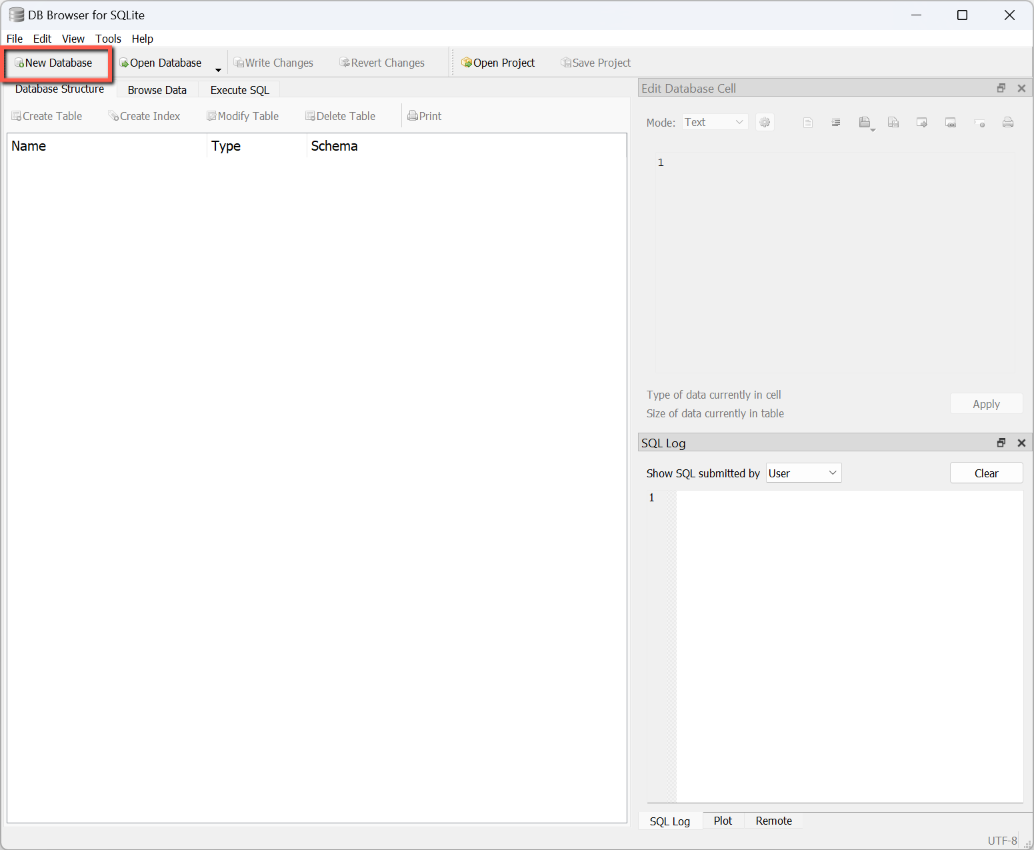Screen dimensions: 1034x850
Task: Click the Open Project toolbar button
Action: click(x=498, y=63)
